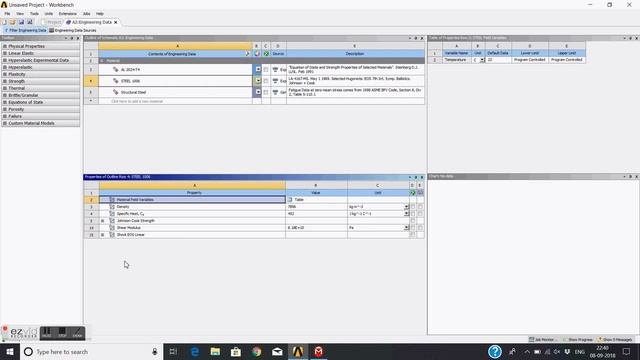Open Density unit dropdown
Screen dimensions: 640x360
pyautogui.click(x=406, y=207)
